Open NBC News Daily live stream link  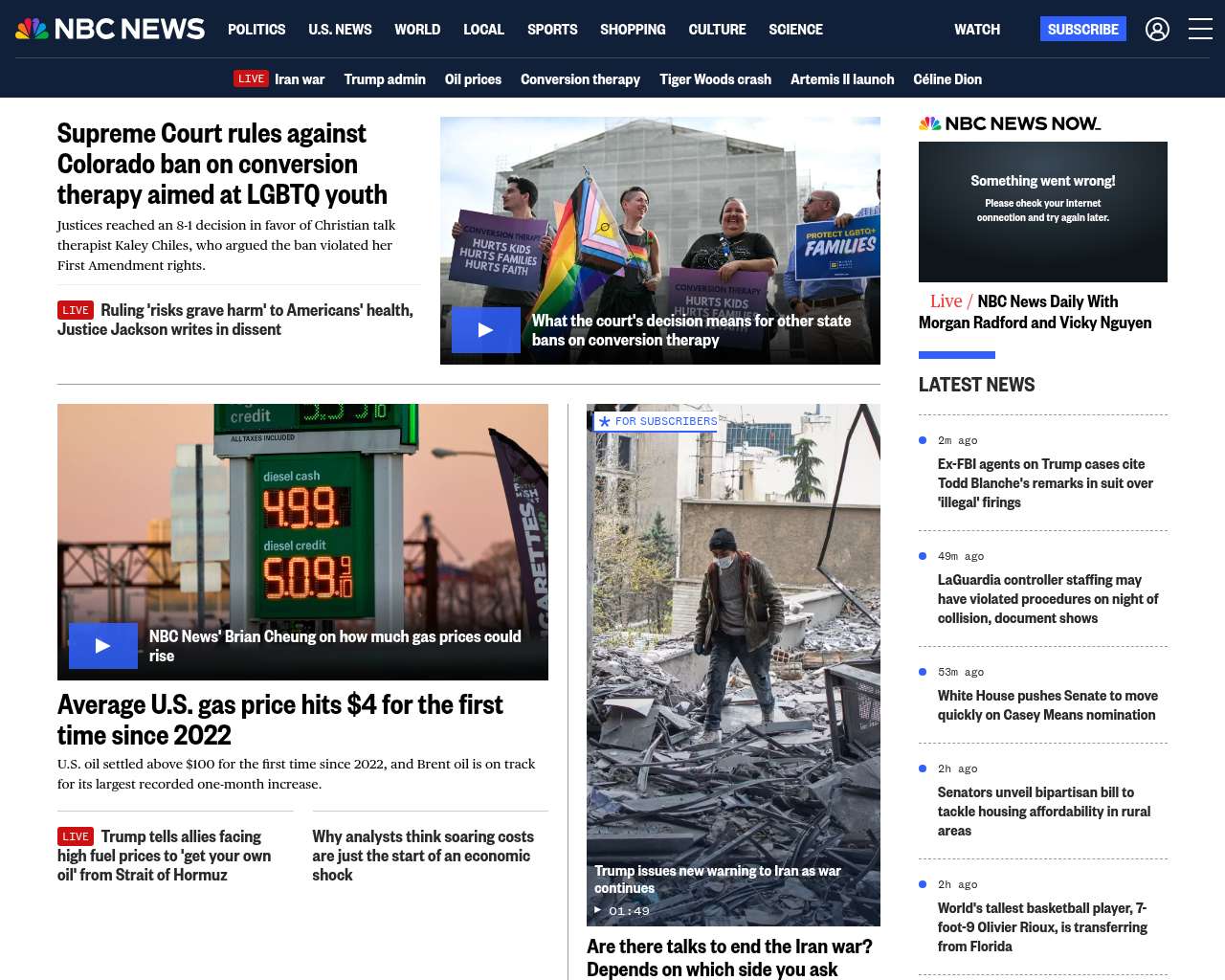1036,312
